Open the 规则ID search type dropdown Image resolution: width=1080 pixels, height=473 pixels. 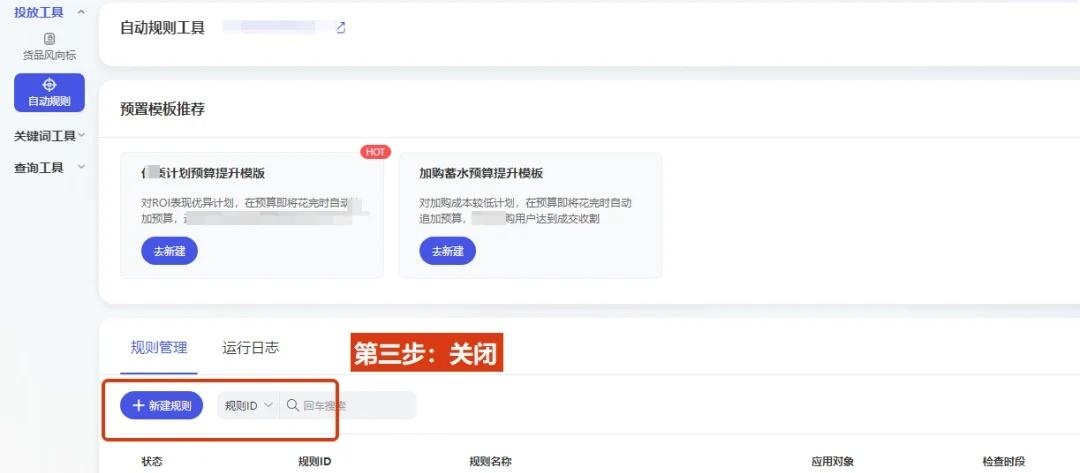click(248, 406)
